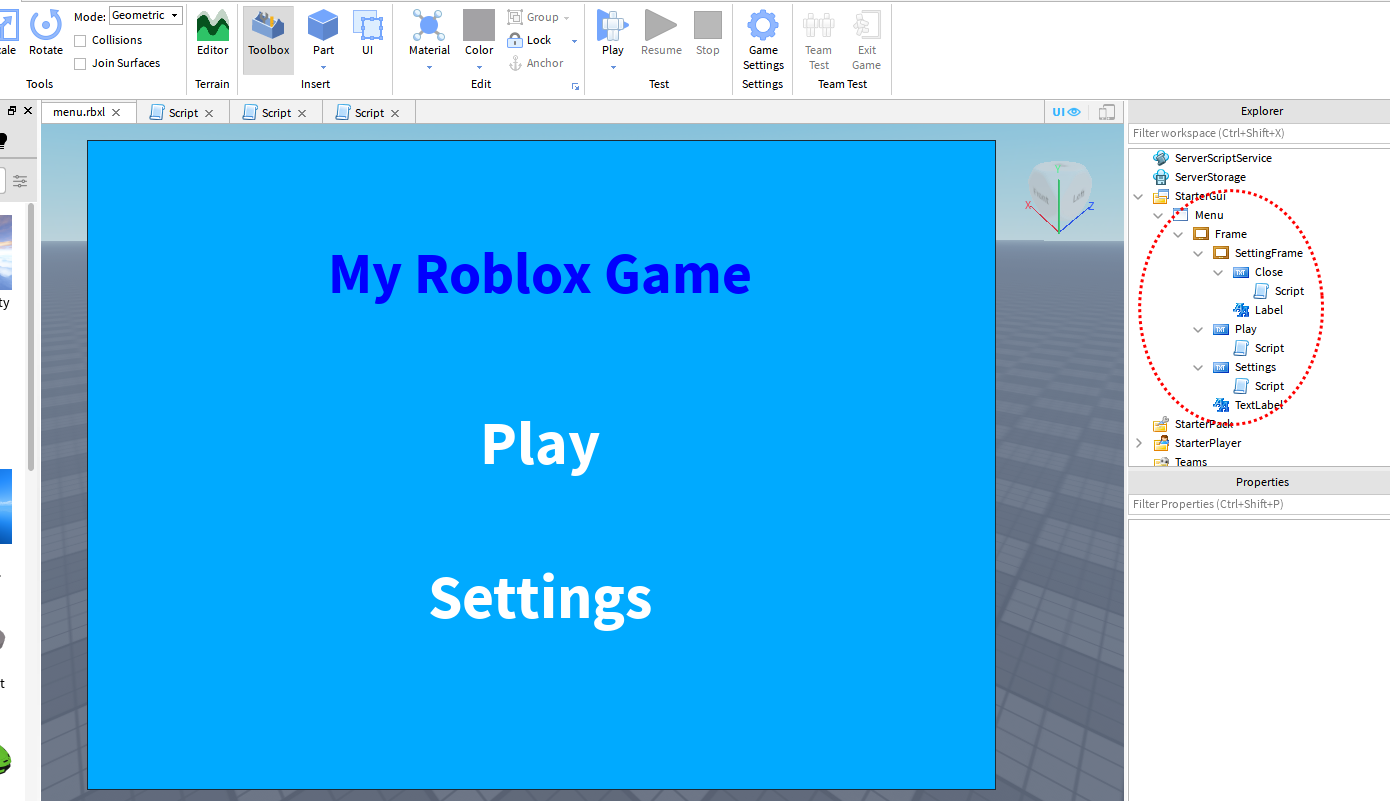
Task: Collapse the StarterGui node
Action: pos(1138,196)
